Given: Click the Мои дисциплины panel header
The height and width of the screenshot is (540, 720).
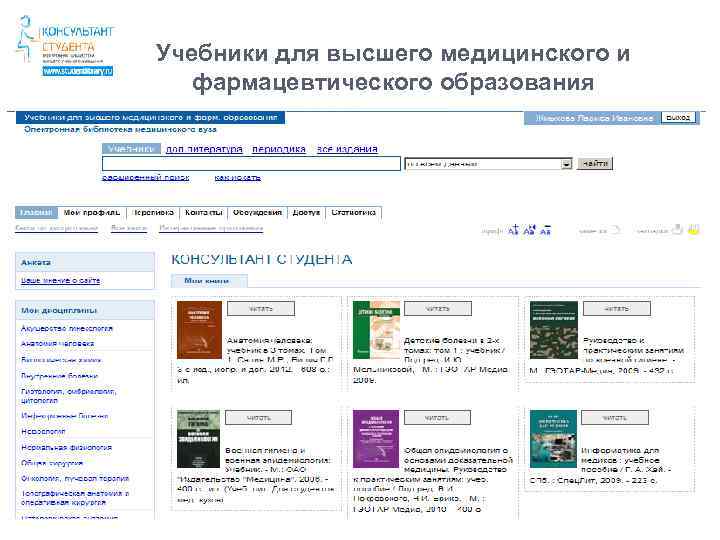Looking at the screenshot, I should pyautogui.click(x=85, y=310).
